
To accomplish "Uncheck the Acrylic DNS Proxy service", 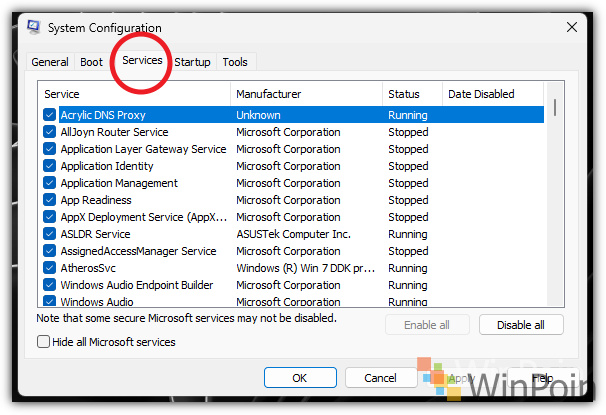I will pos(49,115).
